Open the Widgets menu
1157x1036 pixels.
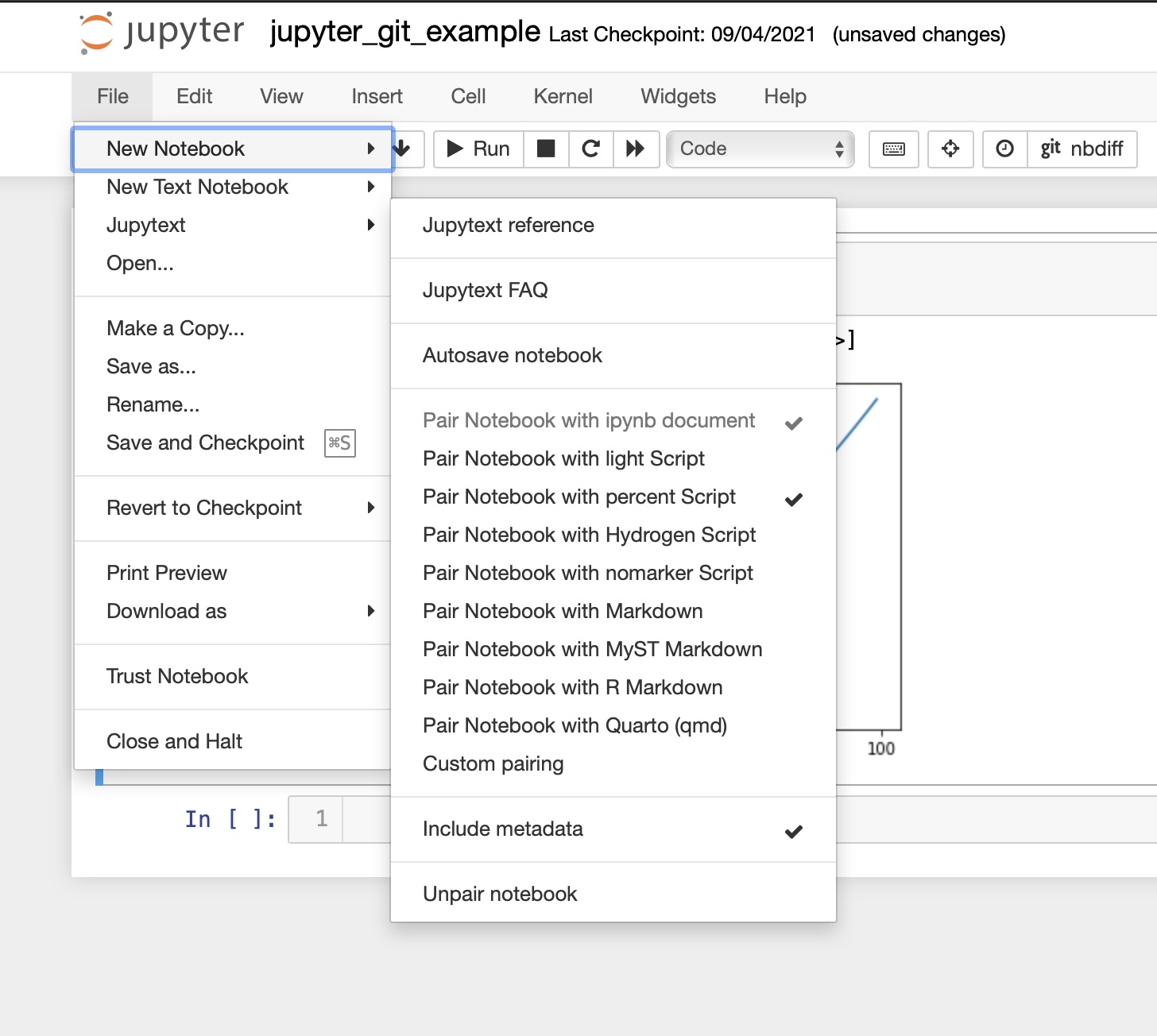[x=678, y=96]
